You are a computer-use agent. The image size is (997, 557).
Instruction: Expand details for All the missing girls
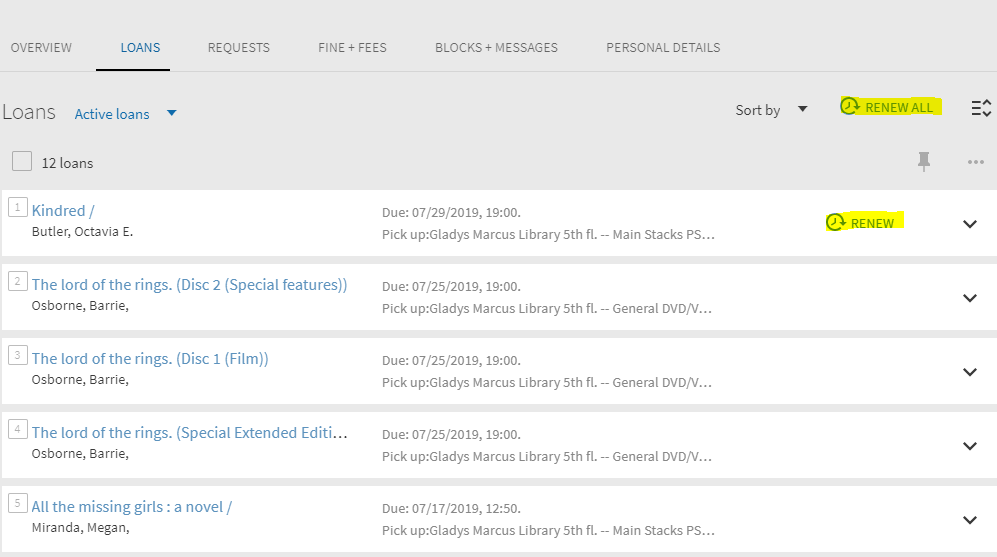(x=970, y=520)
